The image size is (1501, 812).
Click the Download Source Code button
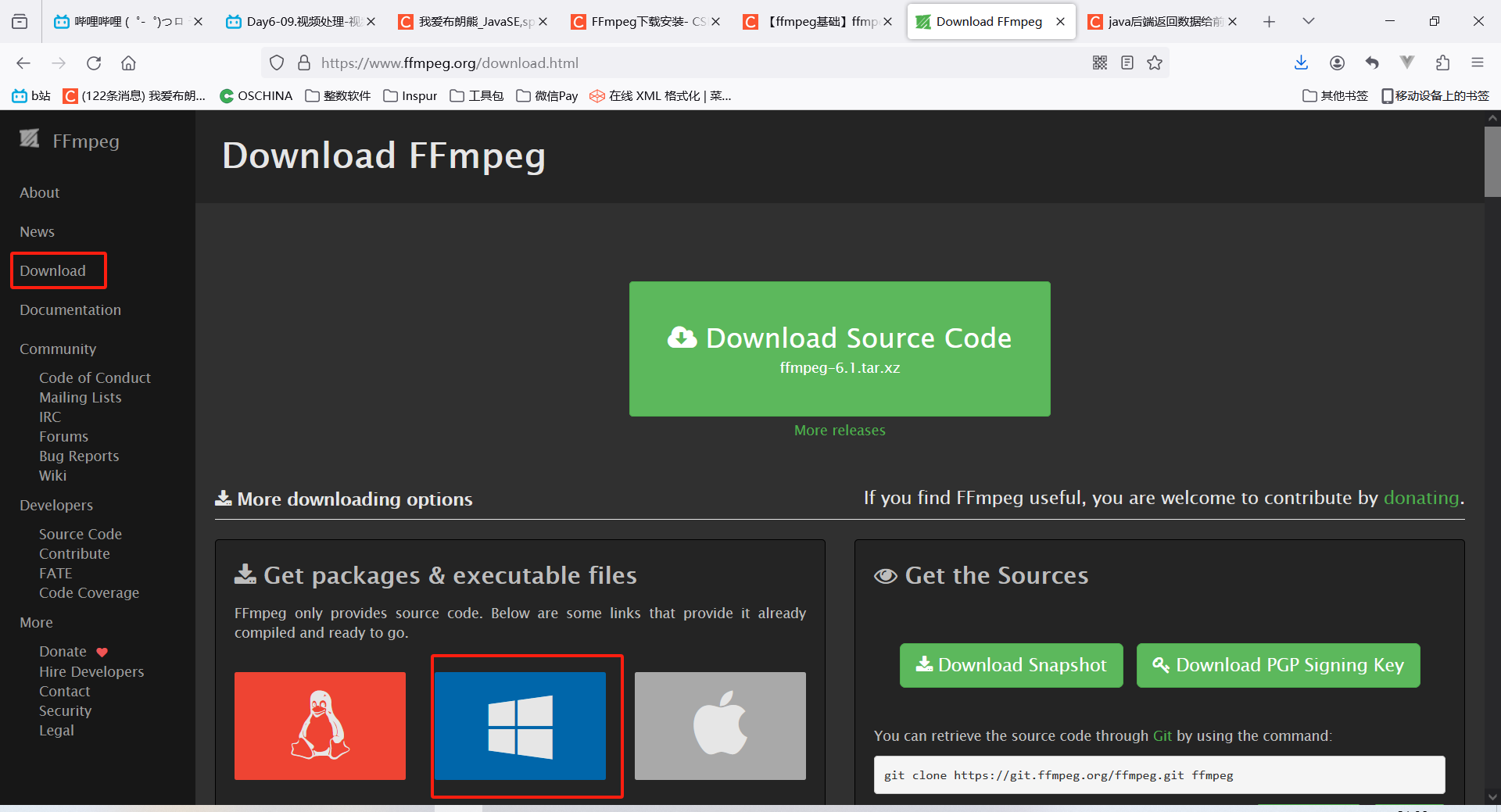point(840,349)
